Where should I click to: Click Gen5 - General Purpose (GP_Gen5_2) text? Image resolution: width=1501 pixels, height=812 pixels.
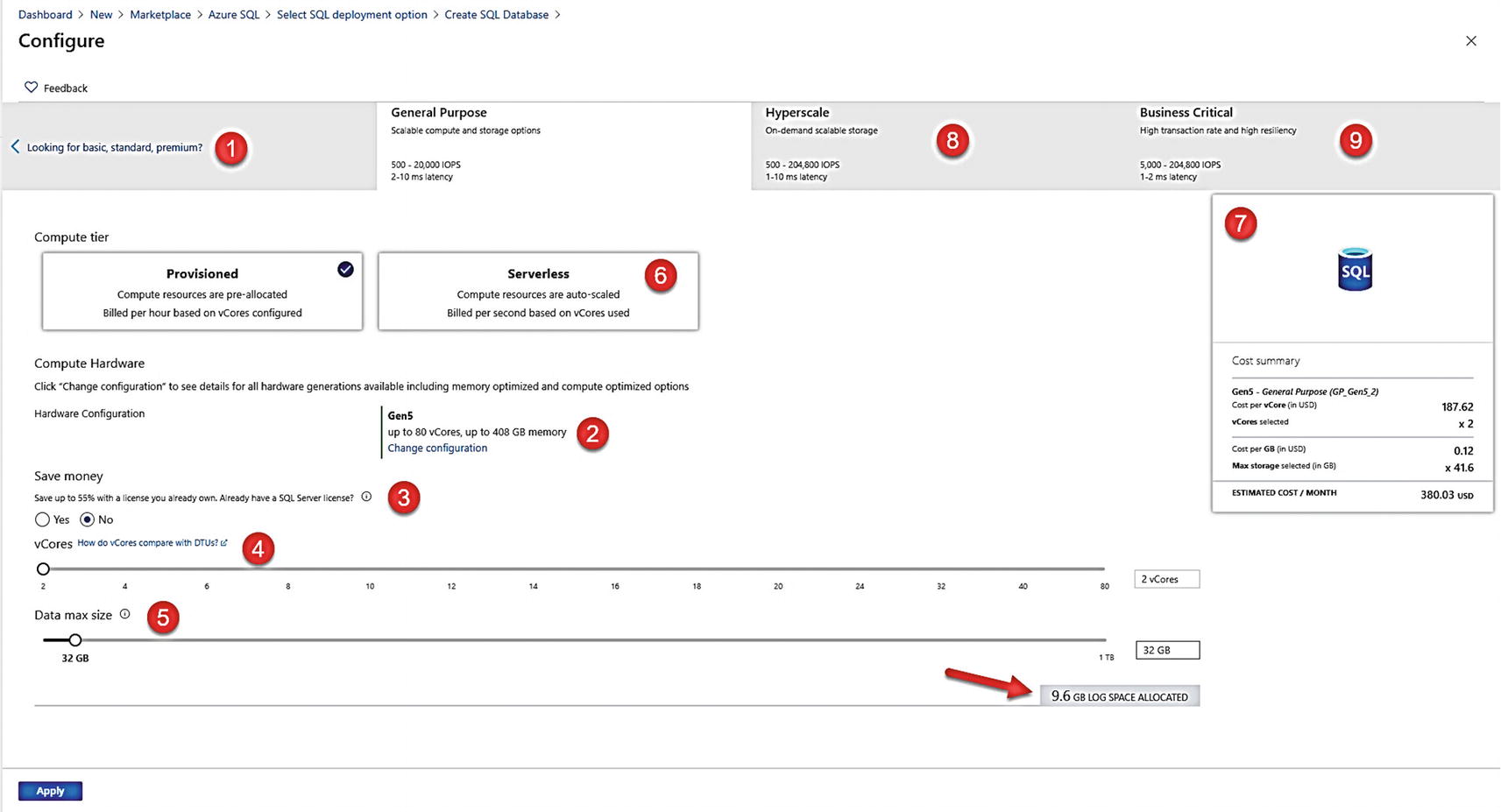(x=1305, y=392)
